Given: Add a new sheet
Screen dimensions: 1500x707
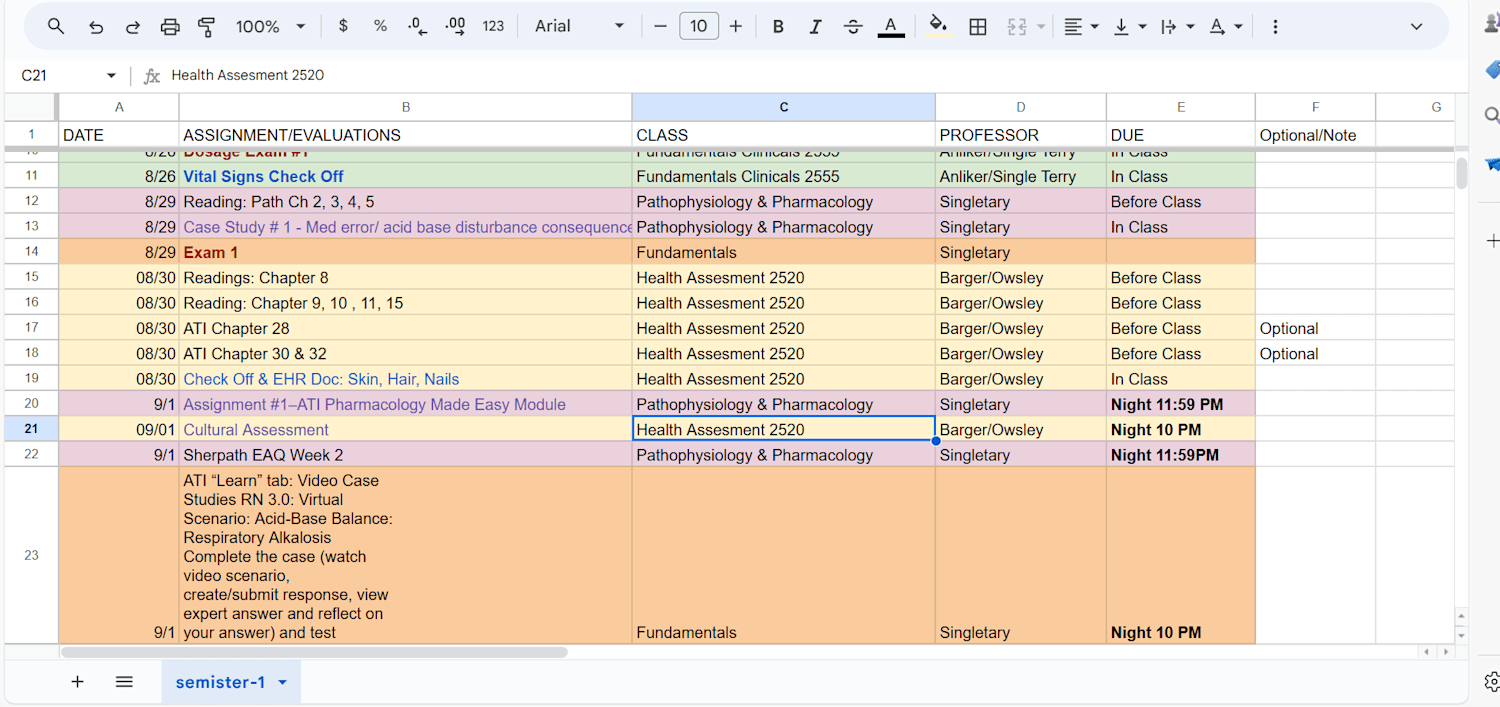Looking at the screenshot, I should point(77,682).
